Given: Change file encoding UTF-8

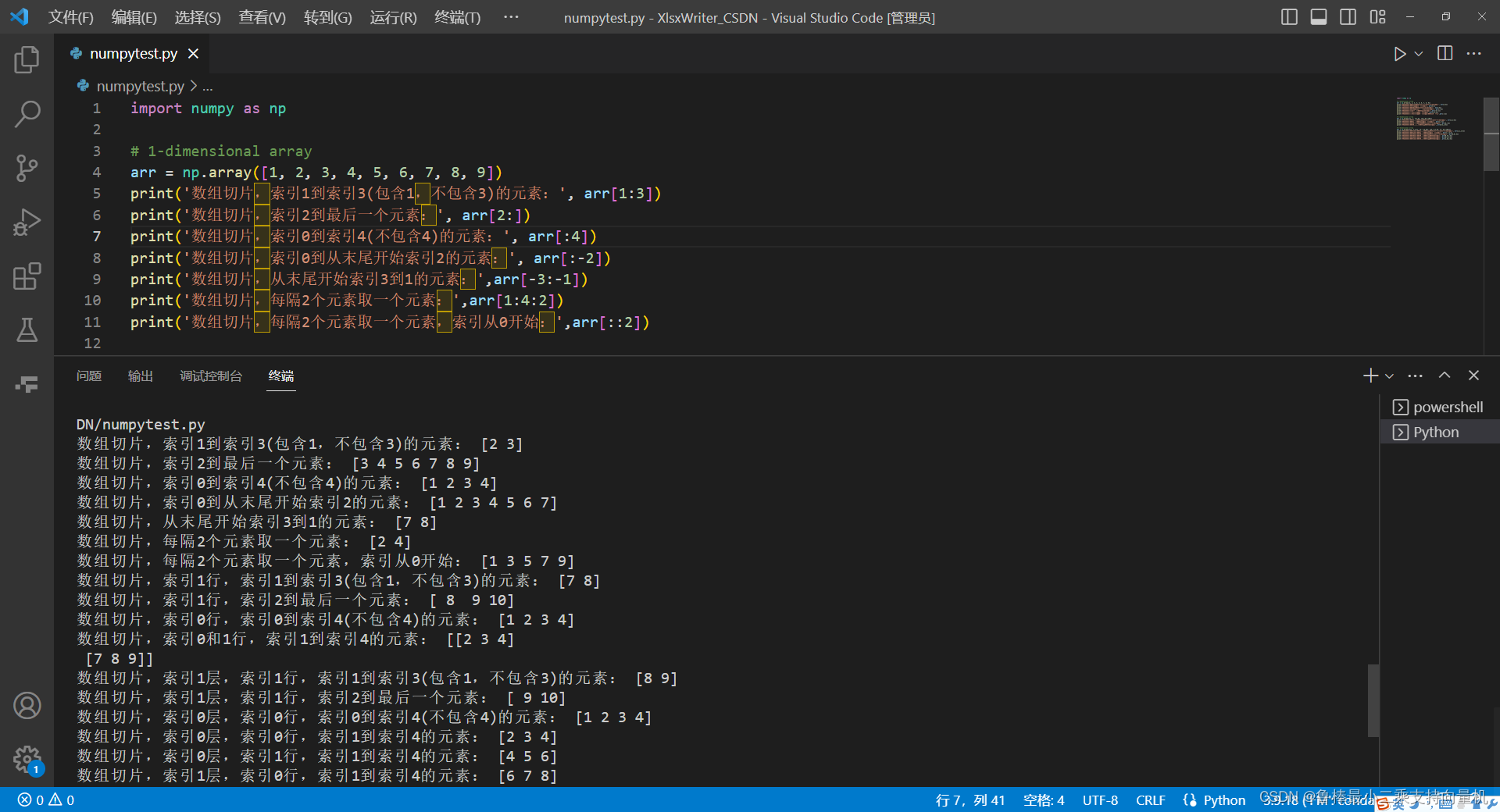Looking at the screenshot, I should pyautogui.click(x=1100, y=800).
